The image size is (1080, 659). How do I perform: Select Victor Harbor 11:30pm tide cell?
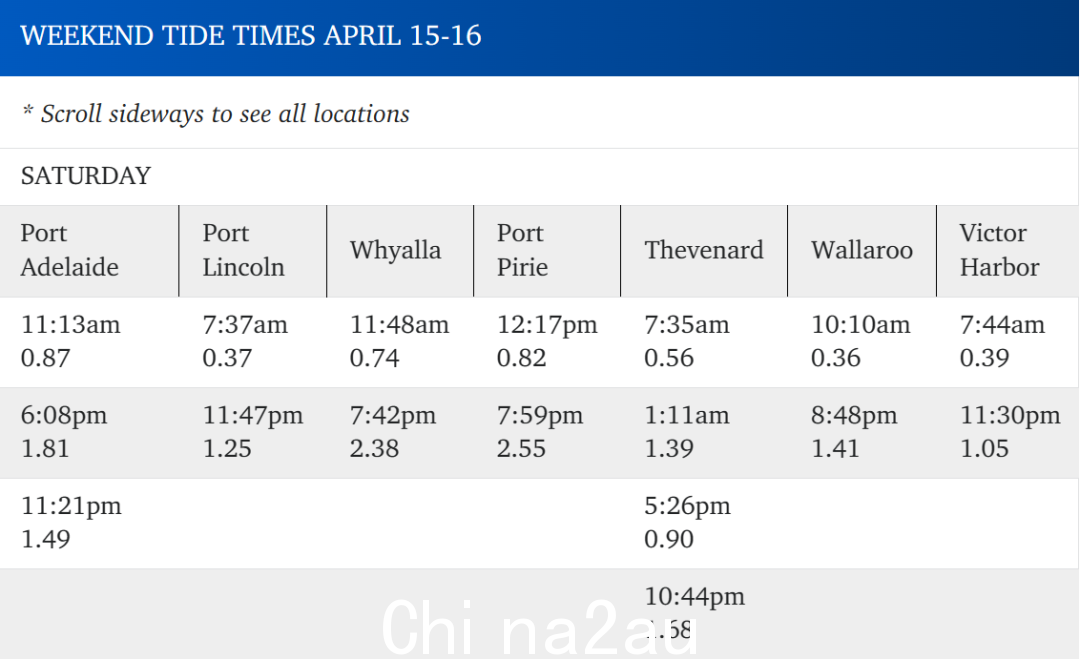[1008, 432]
